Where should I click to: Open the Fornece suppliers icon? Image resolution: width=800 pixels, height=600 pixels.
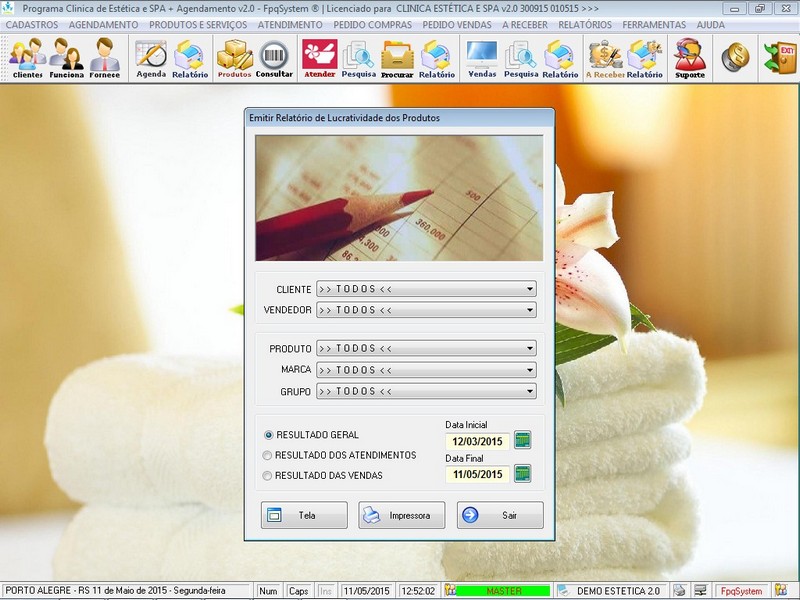[x=105, y=58]
